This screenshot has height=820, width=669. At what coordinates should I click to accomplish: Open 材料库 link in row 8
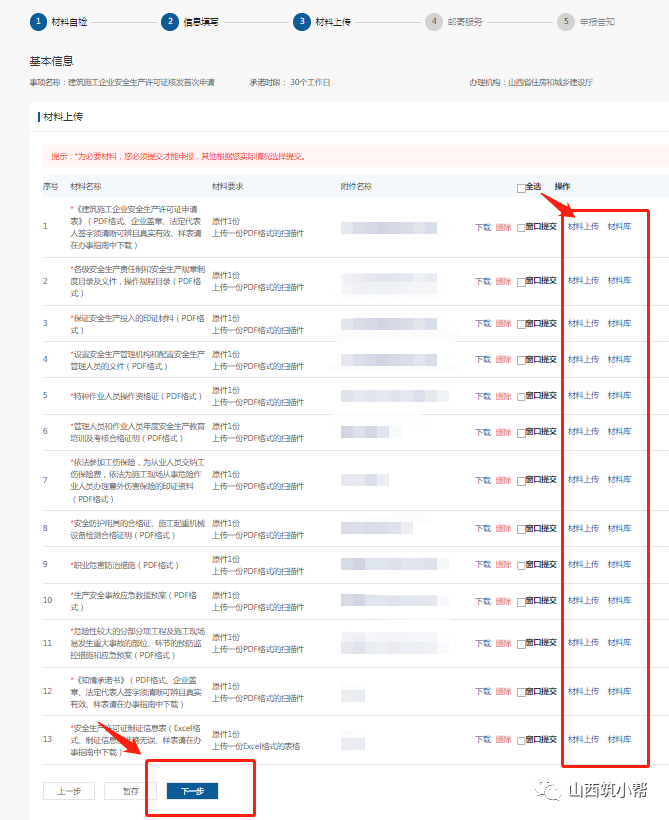coord(619,529)
